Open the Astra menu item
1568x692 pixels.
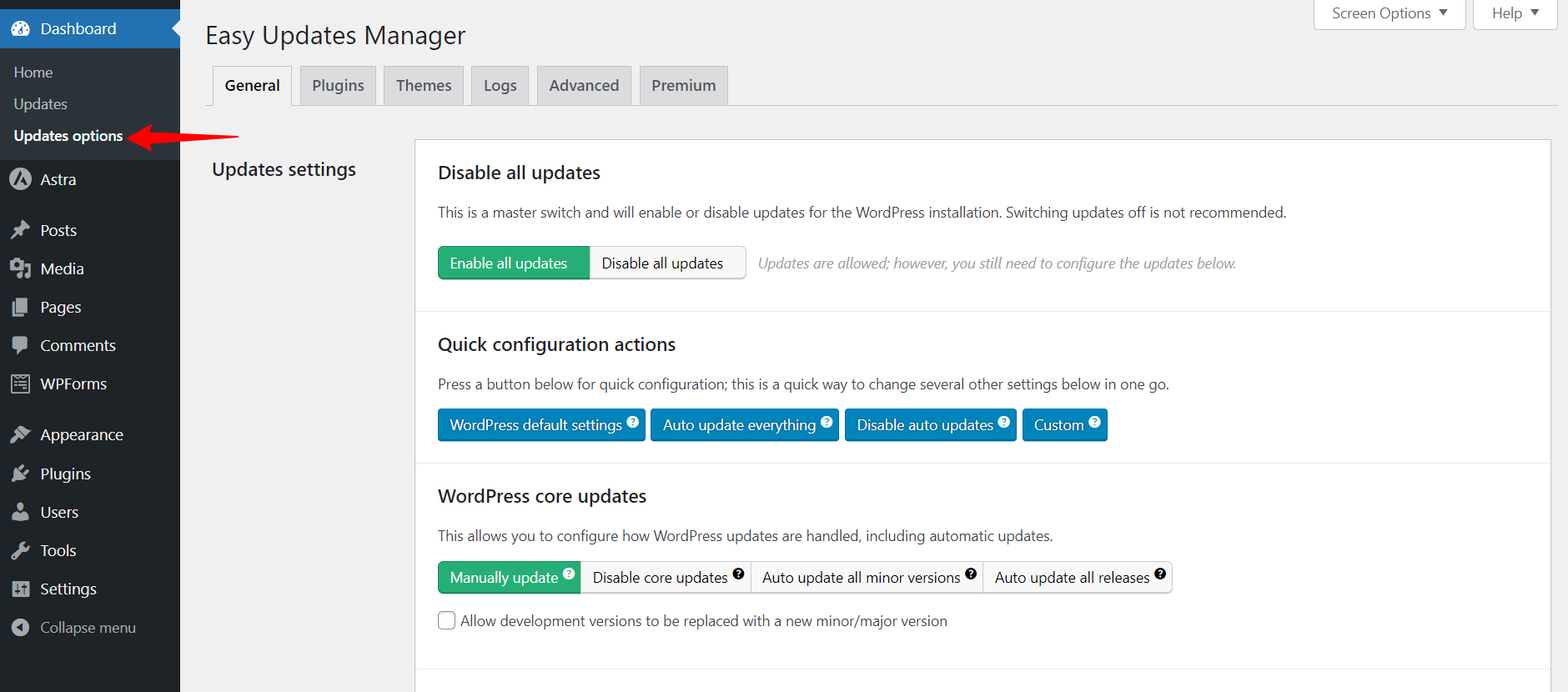90,179
